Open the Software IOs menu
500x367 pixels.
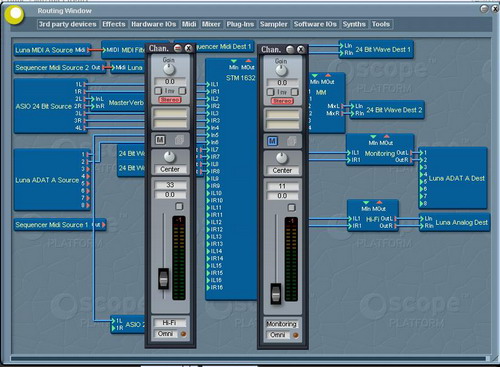(x=315, y=24)
